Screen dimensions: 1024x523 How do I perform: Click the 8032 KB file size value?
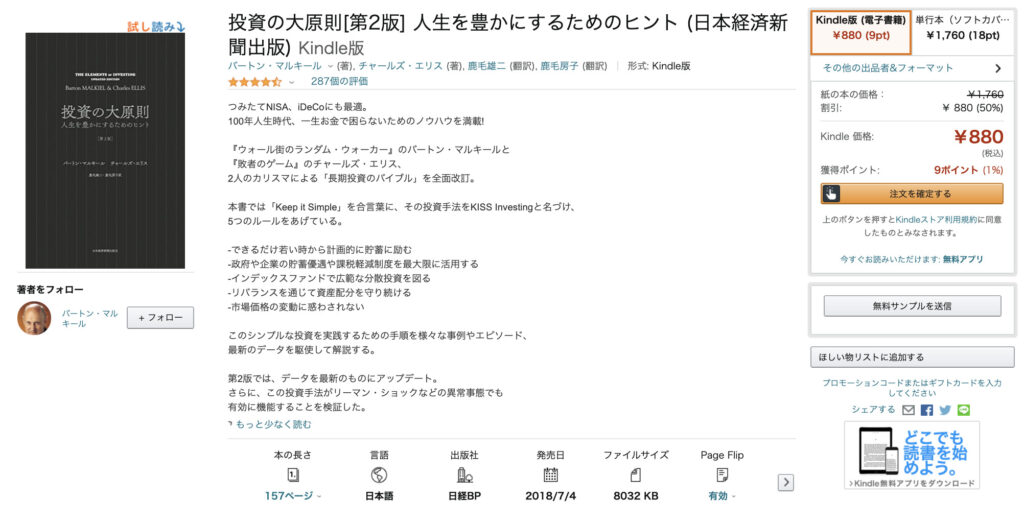click(635, 496)
